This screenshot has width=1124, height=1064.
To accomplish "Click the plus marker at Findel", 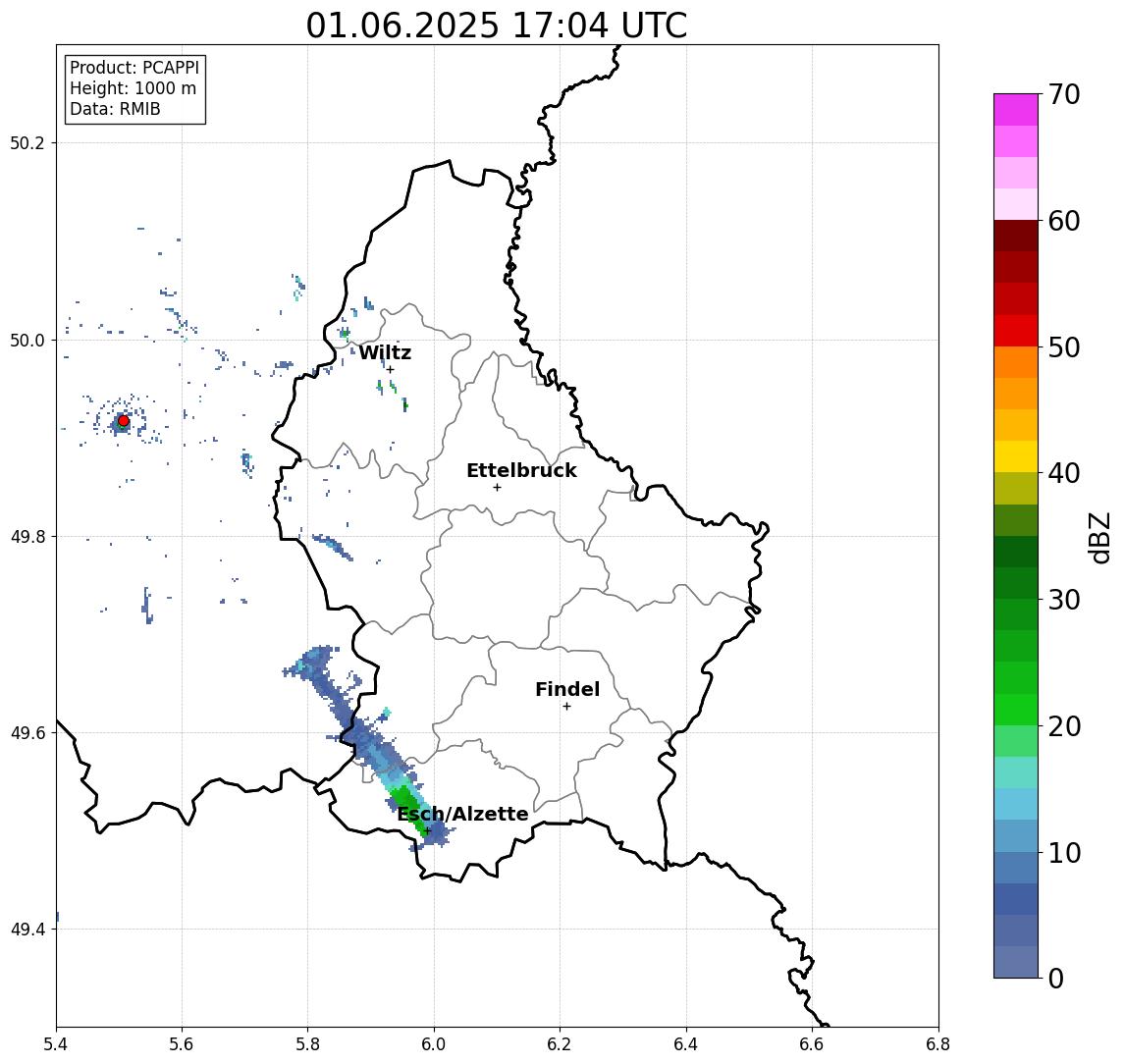I will pyautogui.click(x=566, y=707).
